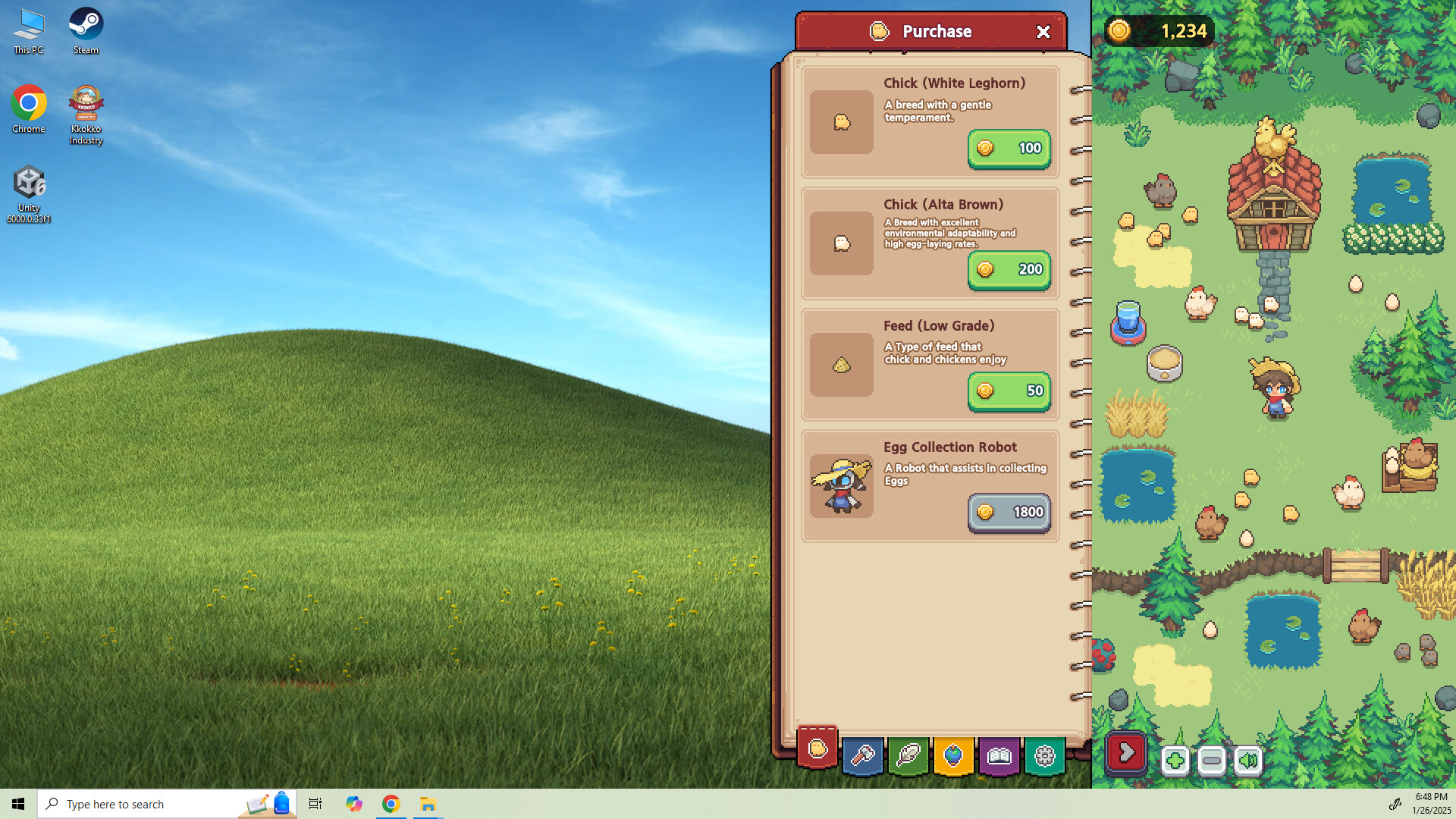Open Kkokko Industry desktop shortcut
1456x819 pixels.
click(x=86, y=115)
